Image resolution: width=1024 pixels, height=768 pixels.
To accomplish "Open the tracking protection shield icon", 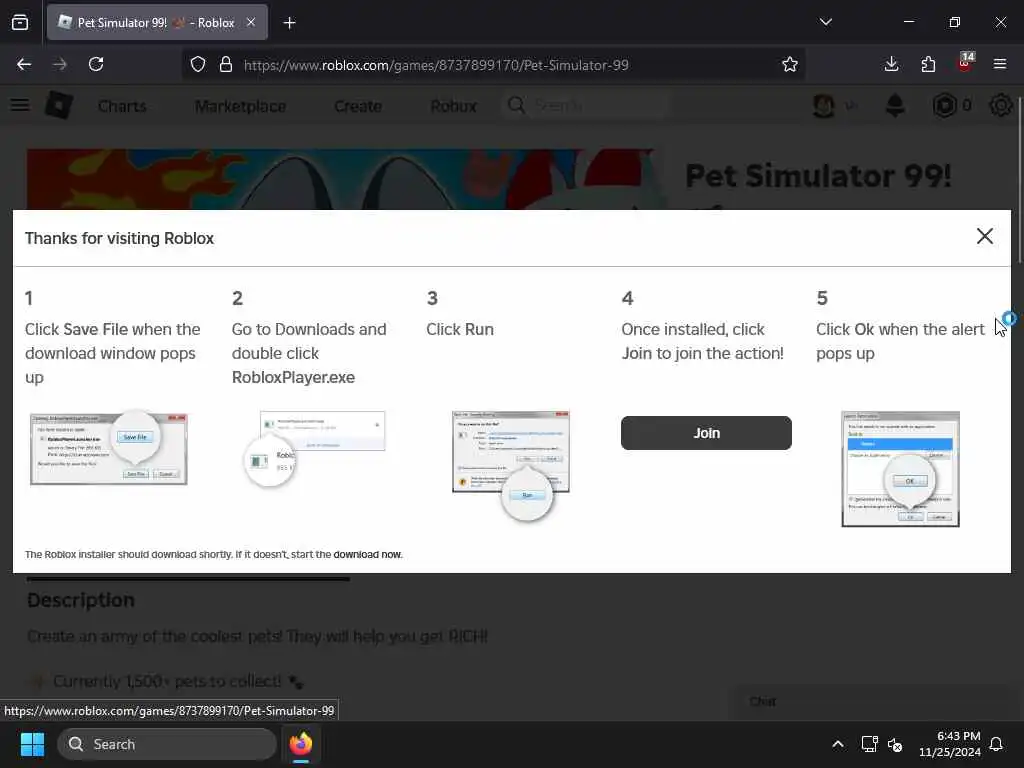I will [198, 65].
